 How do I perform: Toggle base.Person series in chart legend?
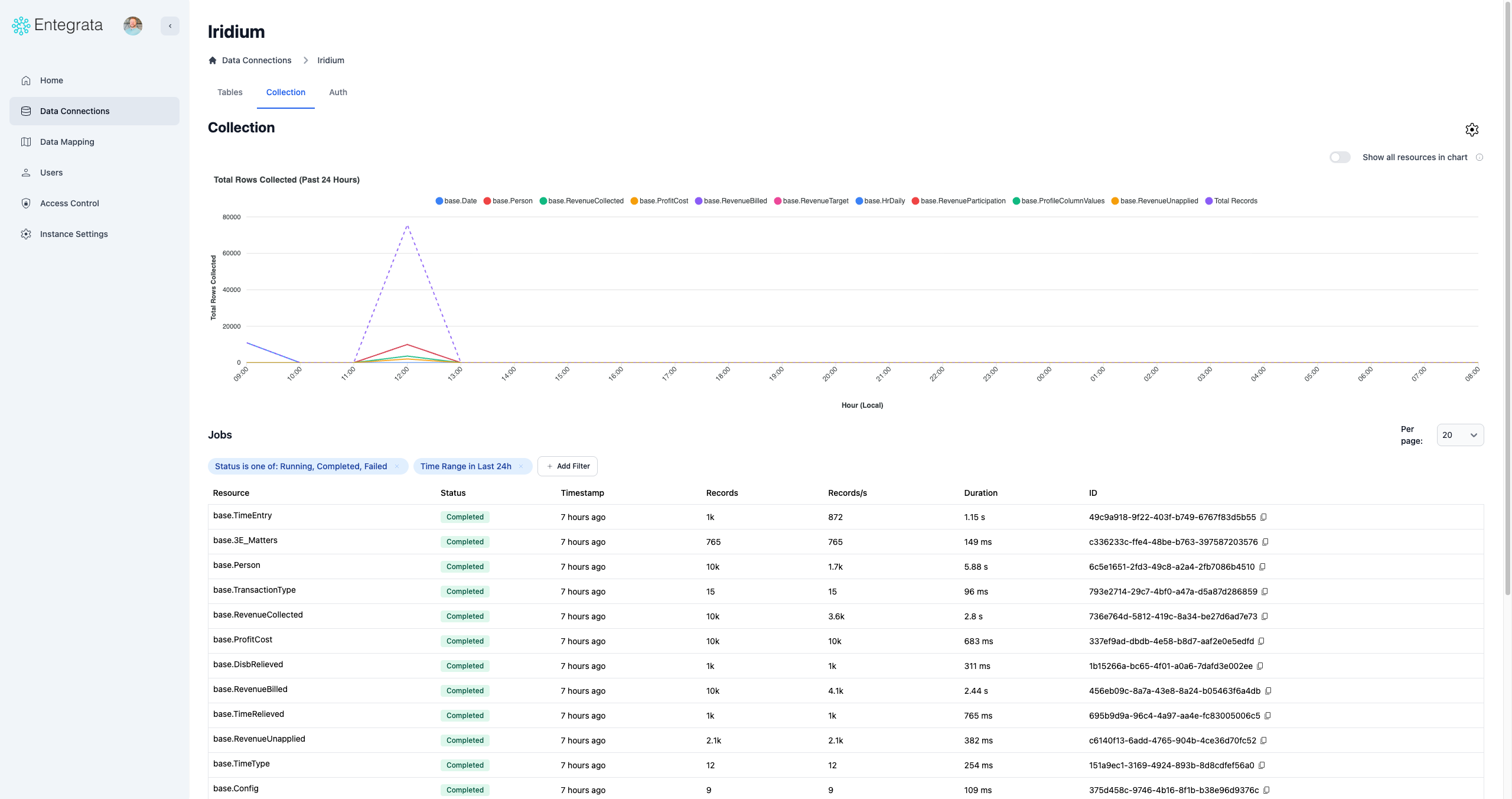click(x=508, y=201)
